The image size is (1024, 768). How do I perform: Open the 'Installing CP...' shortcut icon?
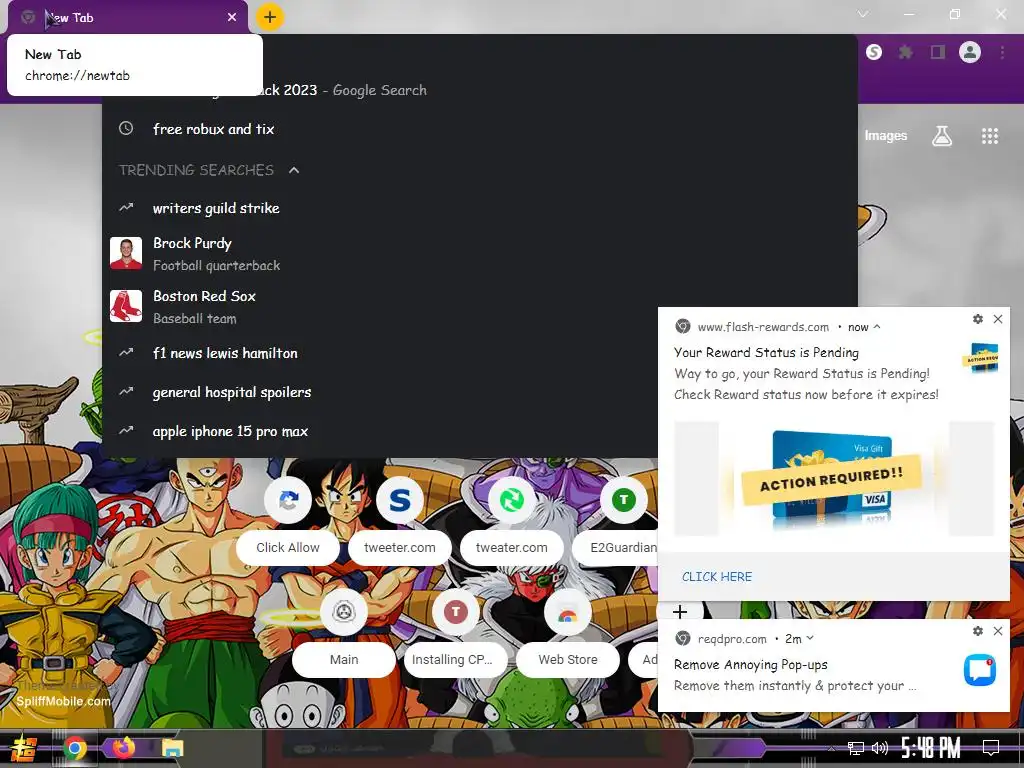456,612
